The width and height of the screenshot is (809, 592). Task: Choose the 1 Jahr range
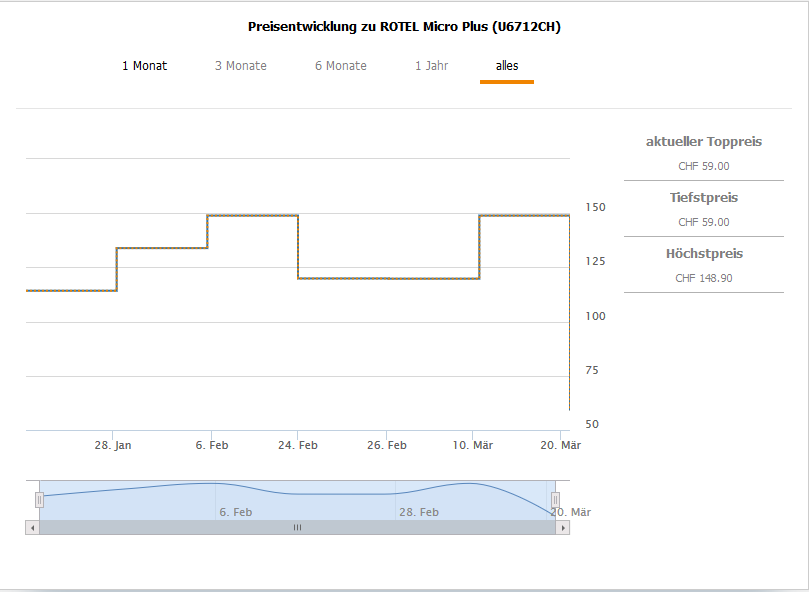tap(431, 66)
